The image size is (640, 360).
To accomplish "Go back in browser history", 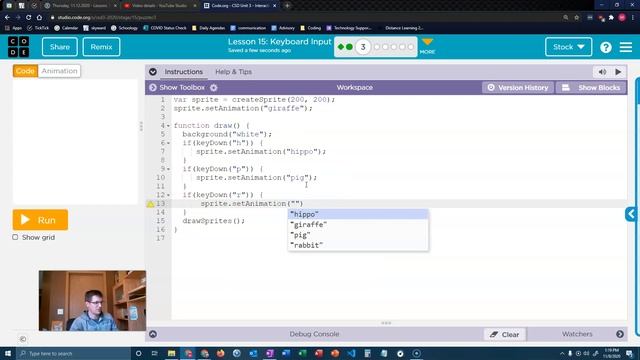I will (x=7, y=18).
